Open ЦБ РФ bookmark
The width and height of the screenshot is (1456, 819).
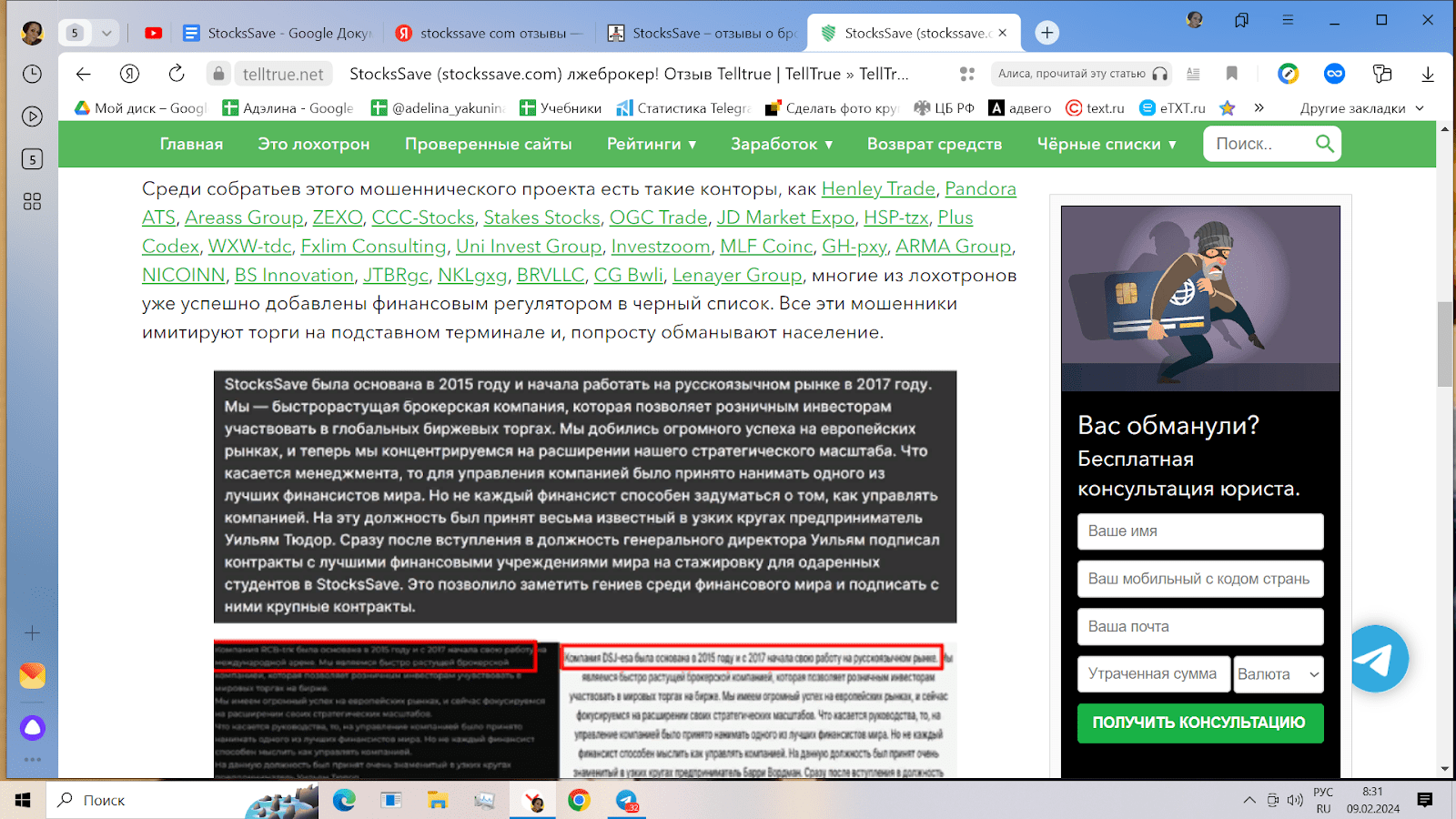[x=945, y=107]
